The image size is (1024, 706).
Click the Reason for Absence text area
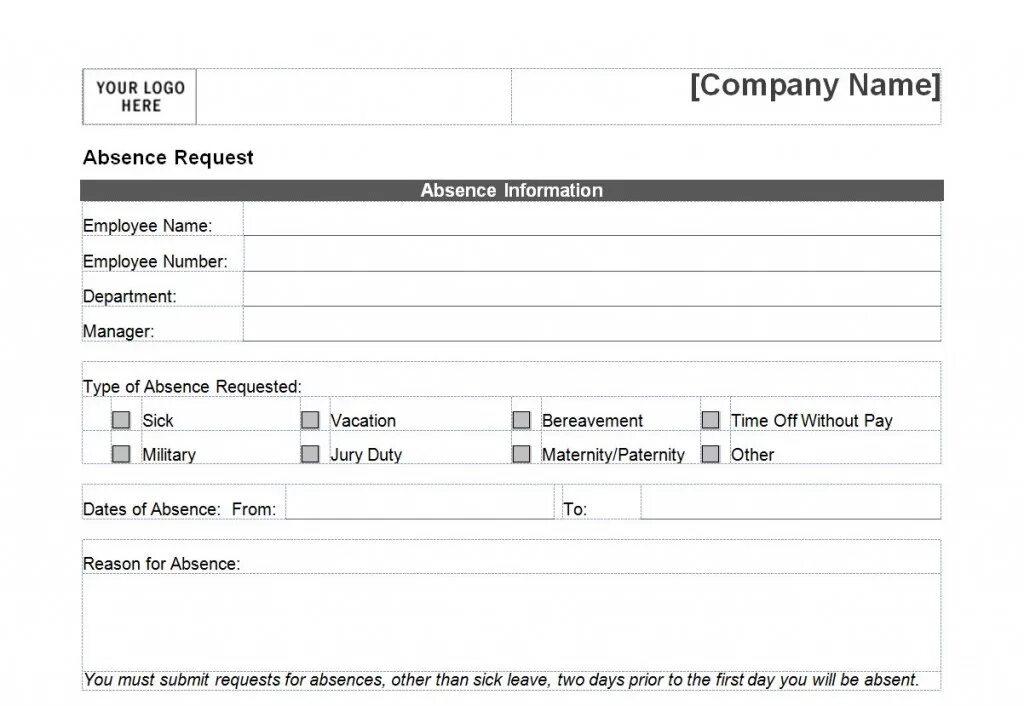(x=511, y=622)
